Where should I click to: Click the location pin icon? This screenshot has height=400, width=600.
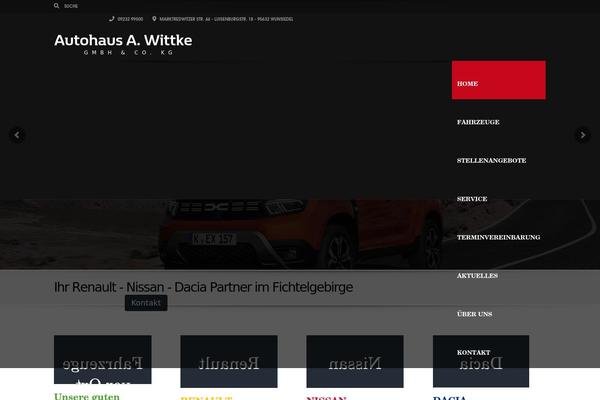[x=154, y=19]
